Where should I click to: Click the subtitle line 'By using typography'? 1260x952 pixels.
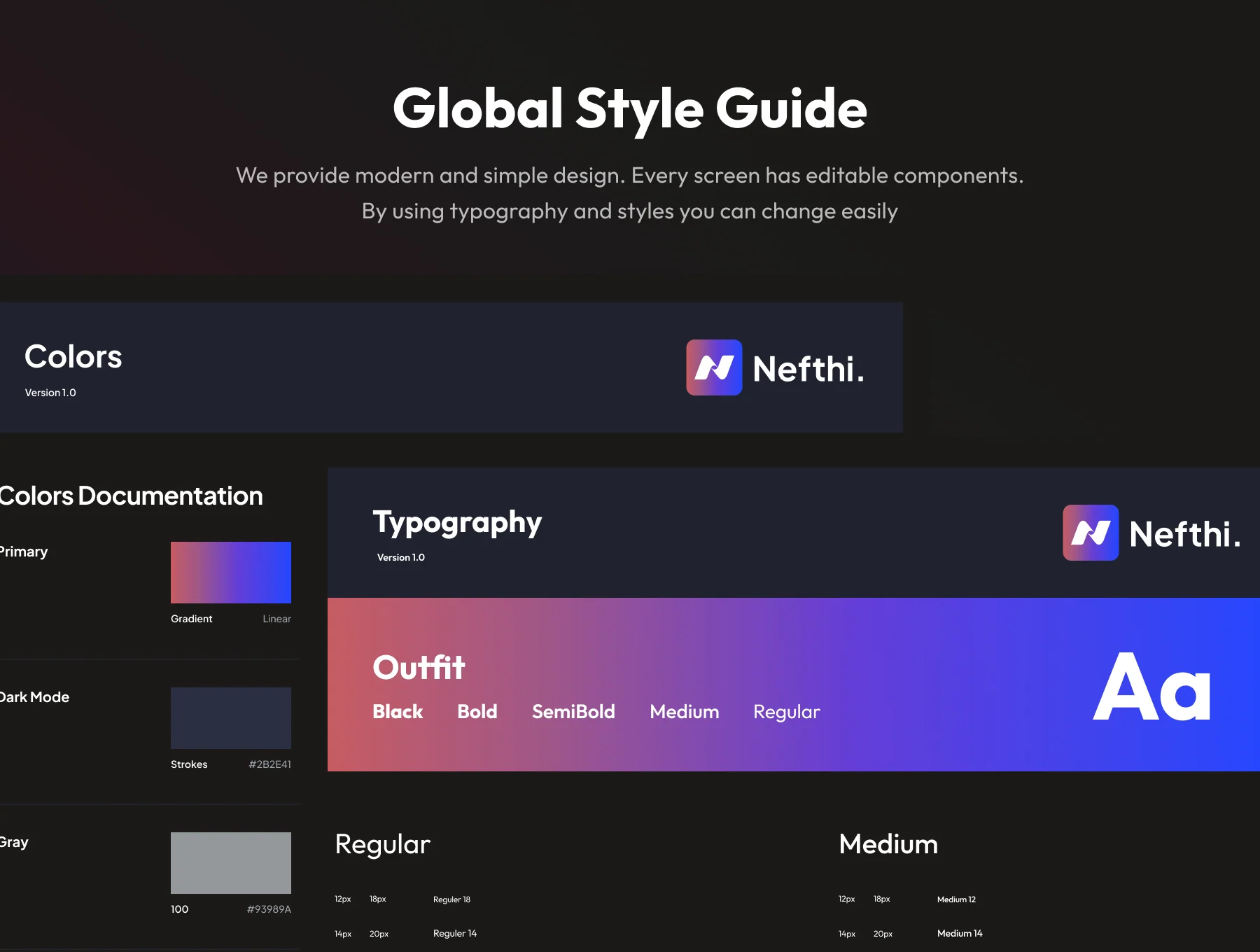(x=630, y=211)
